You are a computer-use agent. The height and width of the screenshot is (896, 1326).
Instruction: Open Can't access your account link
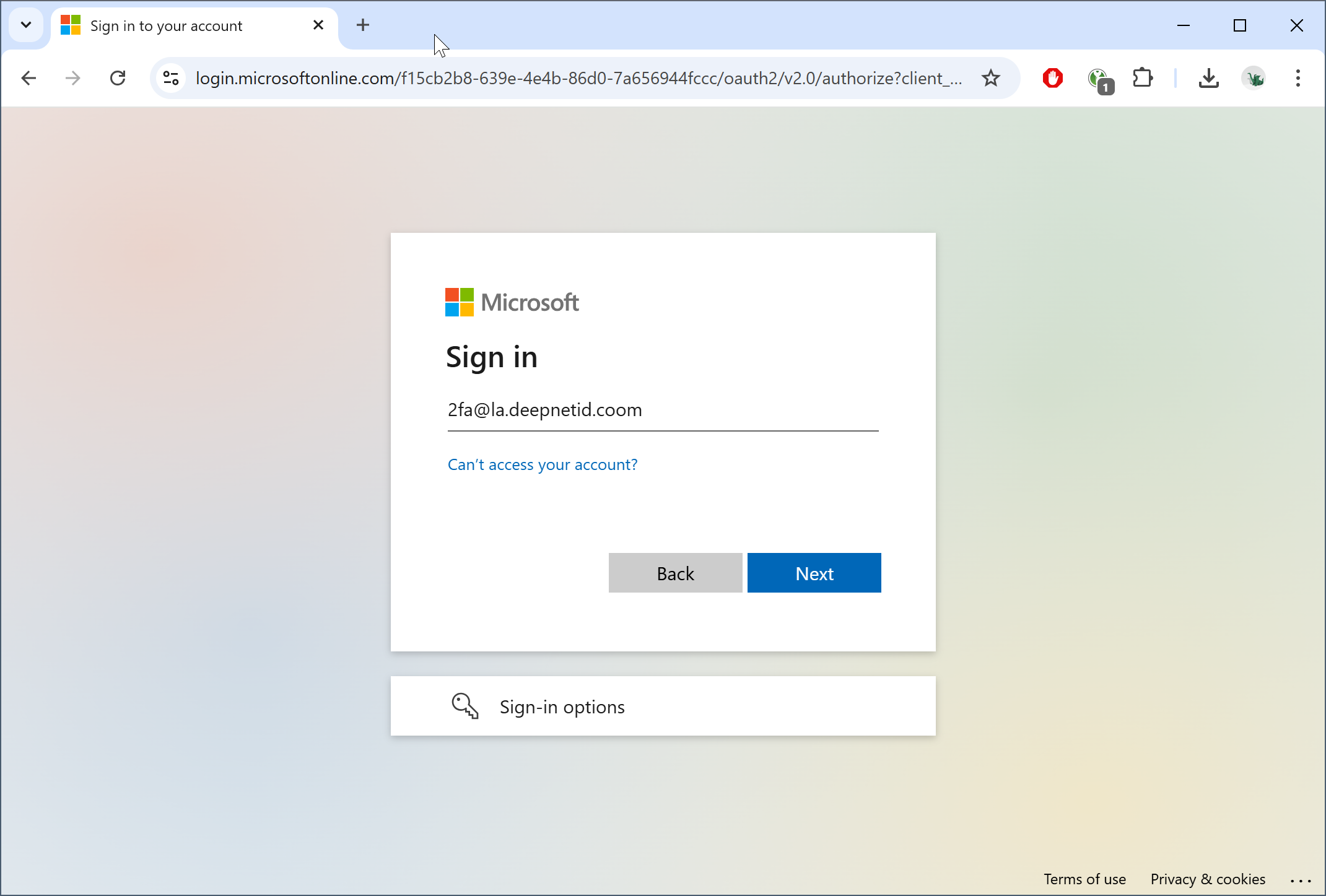point(543,464)
